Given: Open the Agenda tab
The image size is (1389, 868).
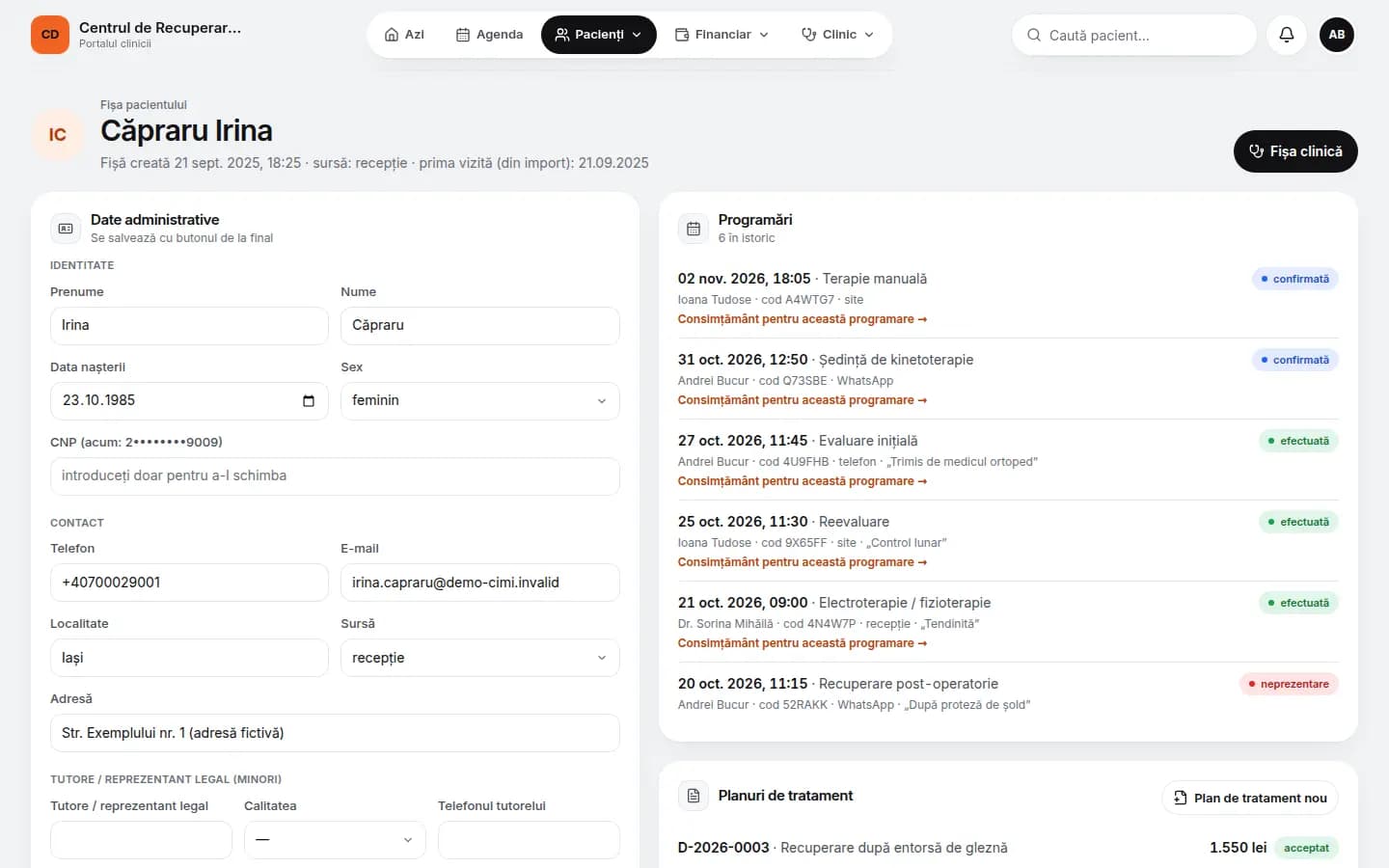Looking at the screenshot, I should (489, 35).
